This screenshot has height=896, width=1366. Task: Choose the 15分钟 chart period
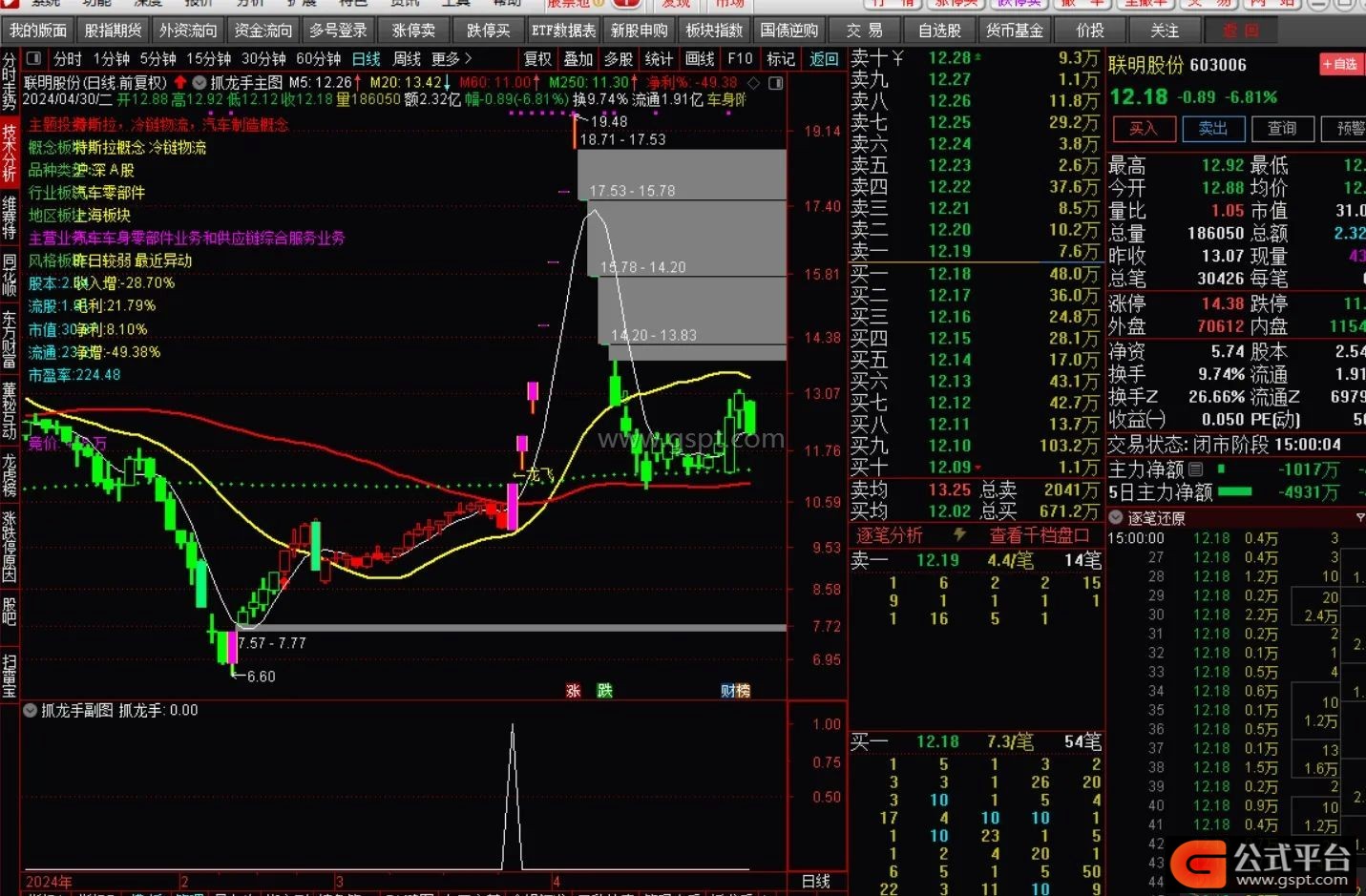click(208, 59)
